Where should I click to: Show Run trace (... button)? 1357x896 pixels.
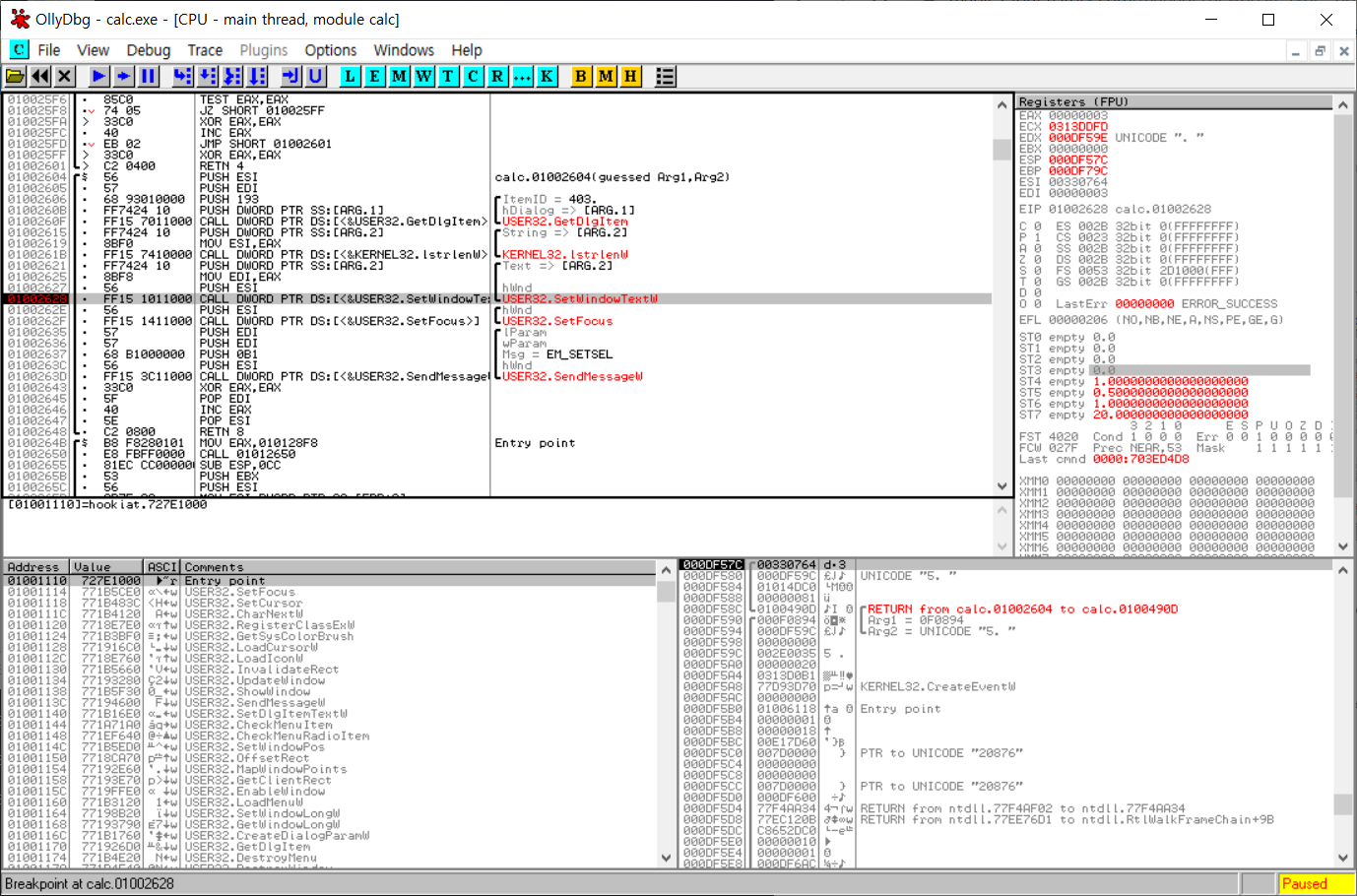tap(523, 76)
